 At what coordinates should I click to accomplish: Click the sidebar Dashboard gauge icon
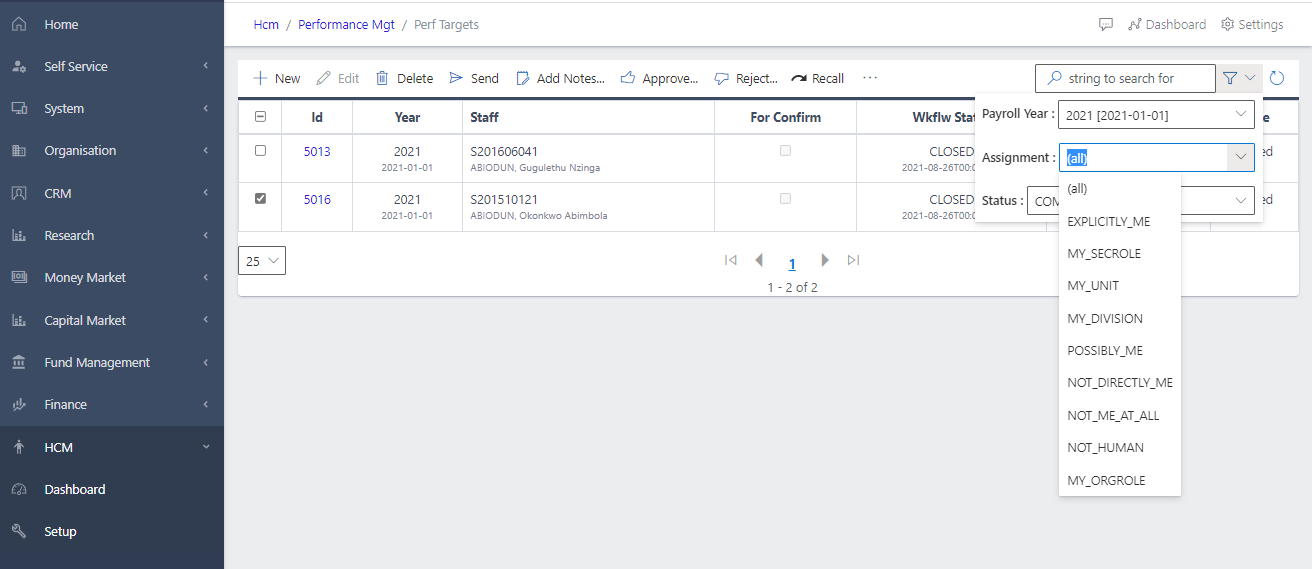pos(19,490)
